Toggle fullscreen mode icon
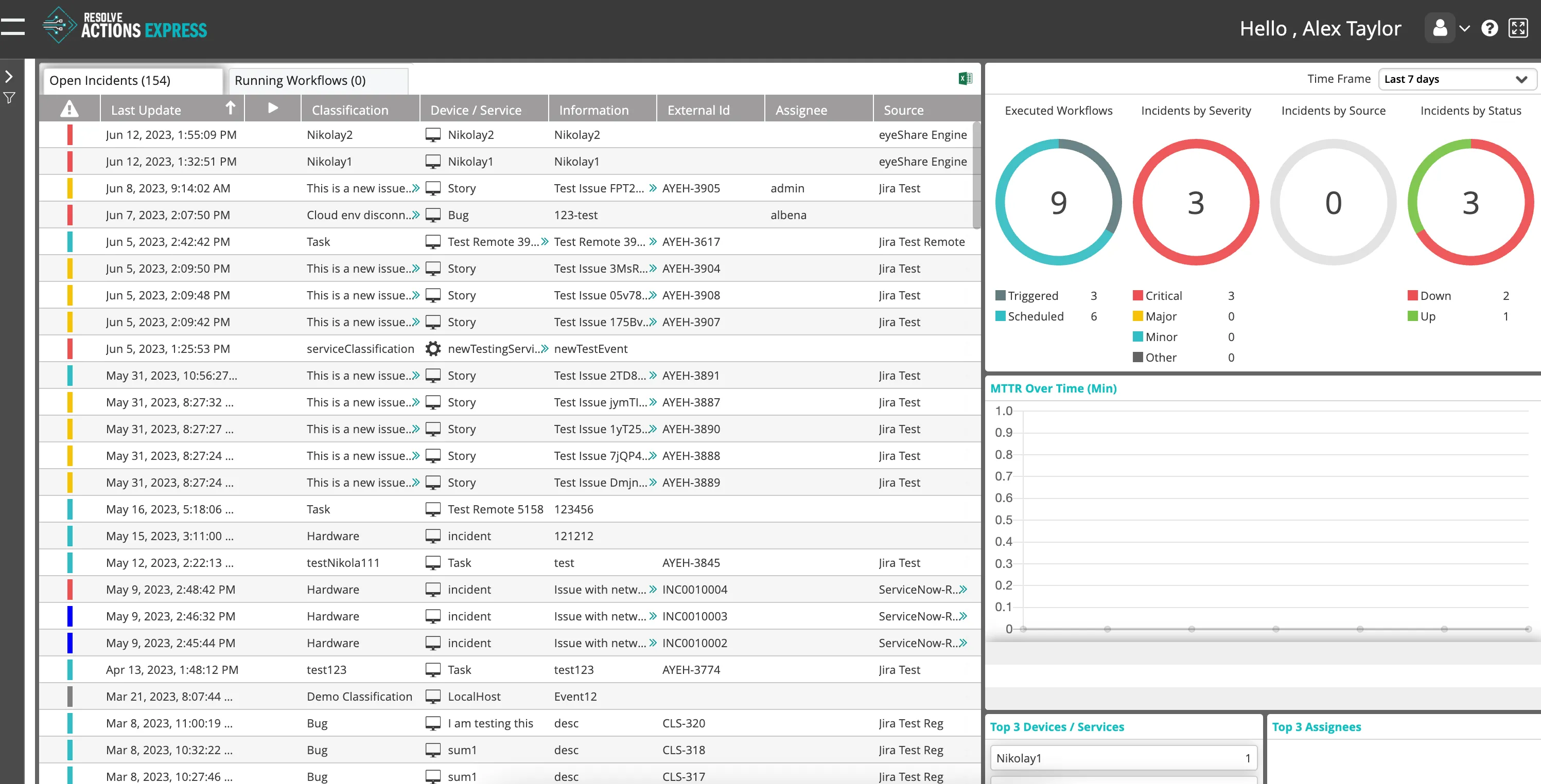 click(x=1518, y=28)
